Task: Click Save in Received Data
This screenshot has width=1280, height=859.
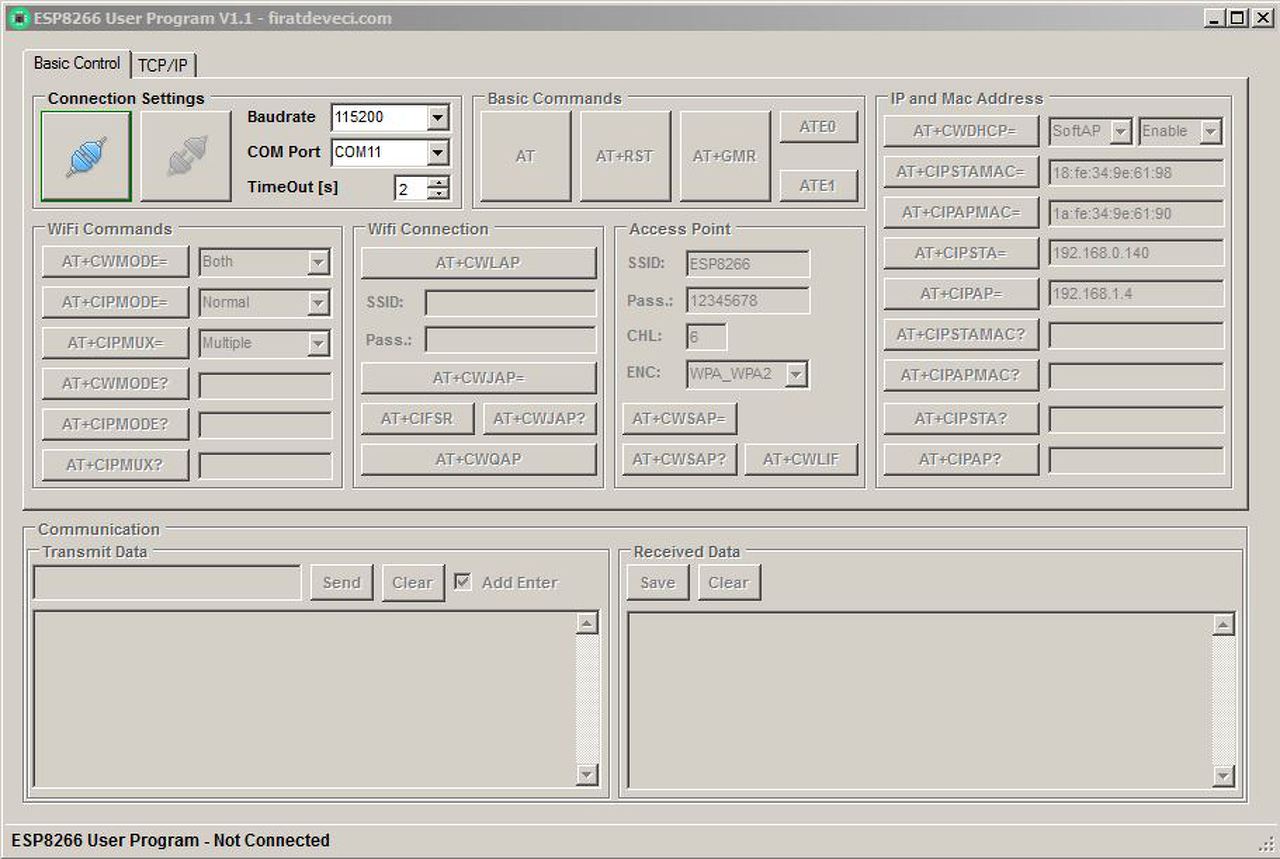Action: tap(658, 583)
